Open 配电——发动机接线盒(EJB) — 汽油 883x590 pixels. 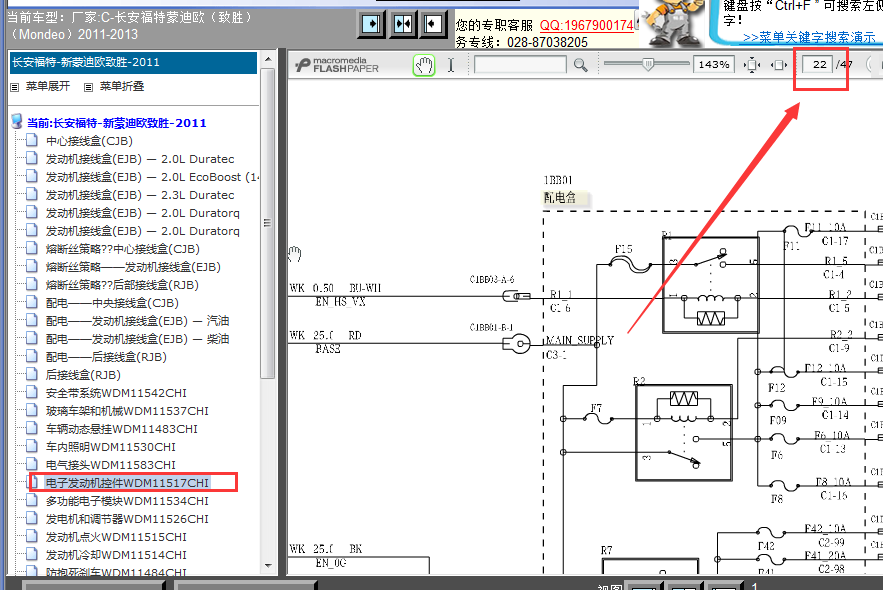137,321
